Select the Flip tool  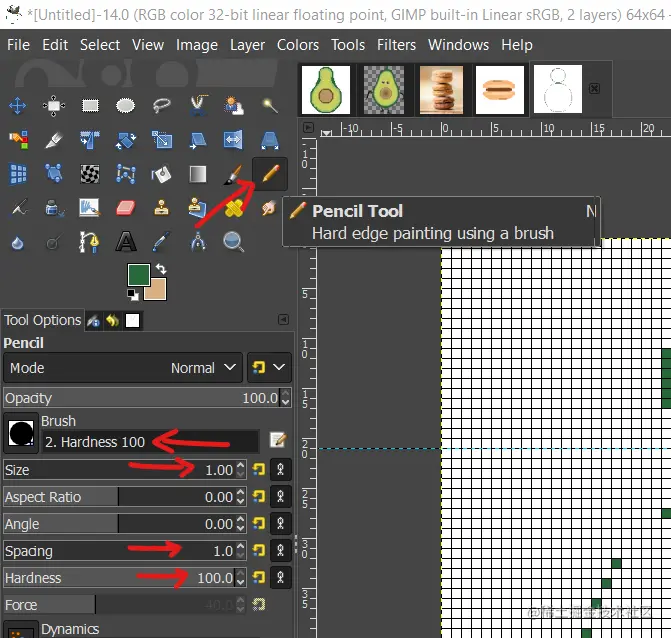tap(233, 140)
